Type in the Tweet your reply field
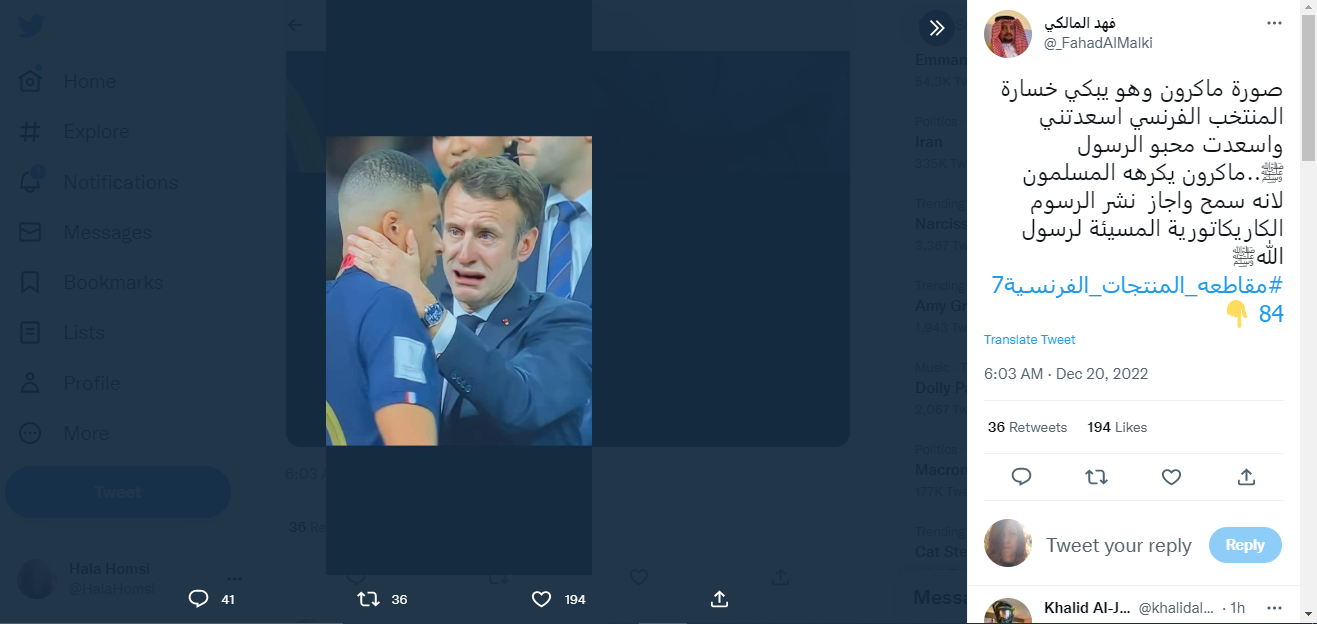The height and width of the screenshot is (624, 1317). click(x=1118, y=545)
